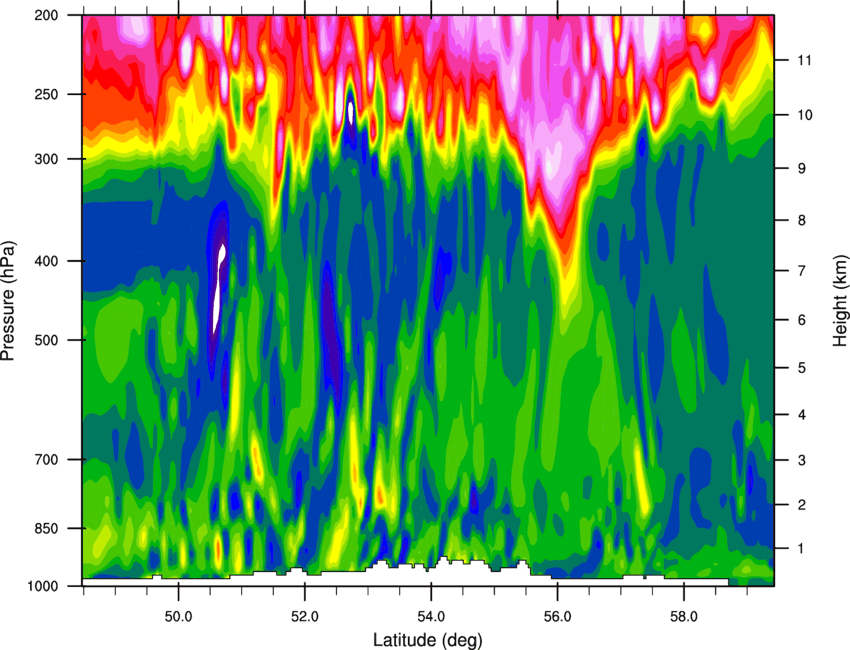850x650 pixels.
Task: Pick the 6 km height label
Action: click(802, 319)
